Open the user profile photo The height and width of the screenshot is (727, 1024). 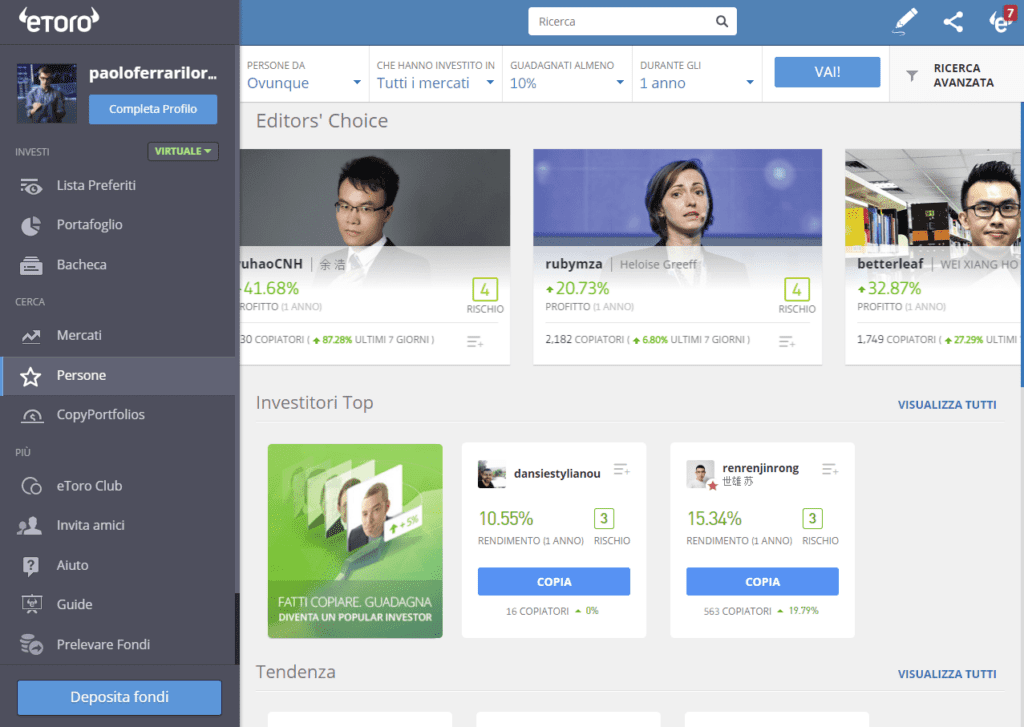46,93
